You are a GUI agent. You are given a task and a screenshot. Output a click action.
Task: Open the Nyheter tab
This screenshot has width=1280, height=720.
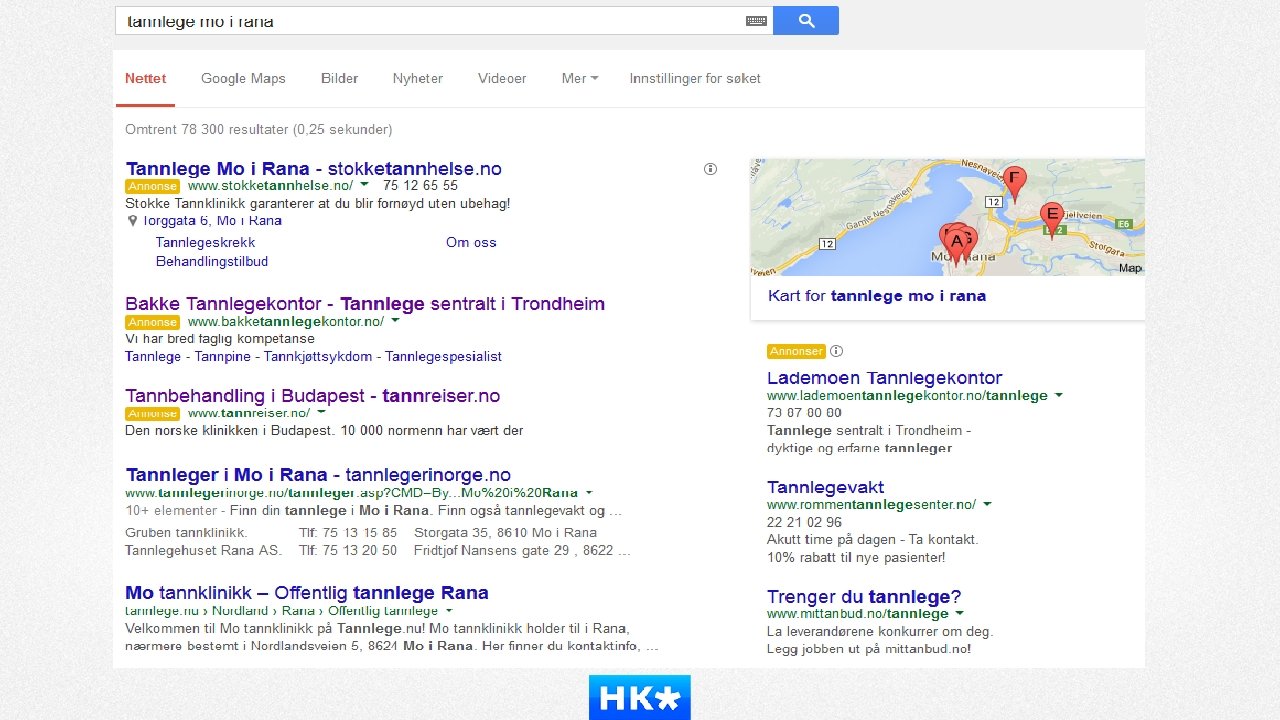click(418, 79)
